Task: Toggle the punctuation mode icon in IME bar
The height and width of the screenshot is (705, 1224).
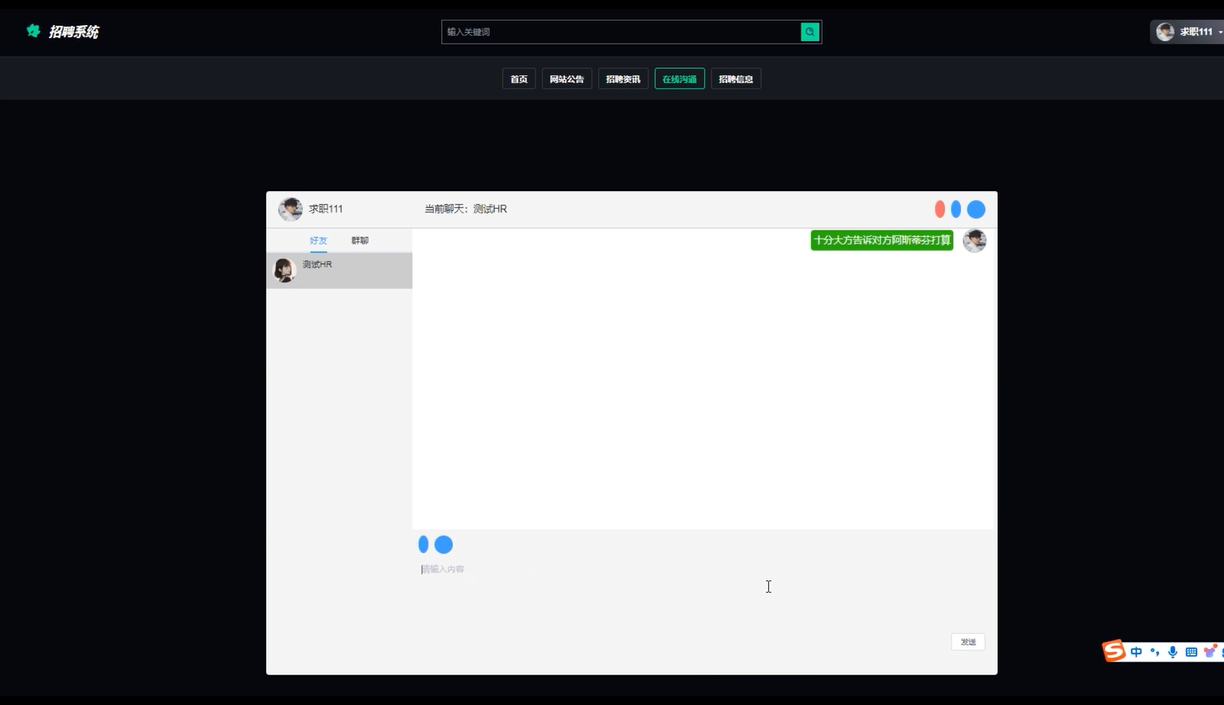Action: click(1155, 652)
